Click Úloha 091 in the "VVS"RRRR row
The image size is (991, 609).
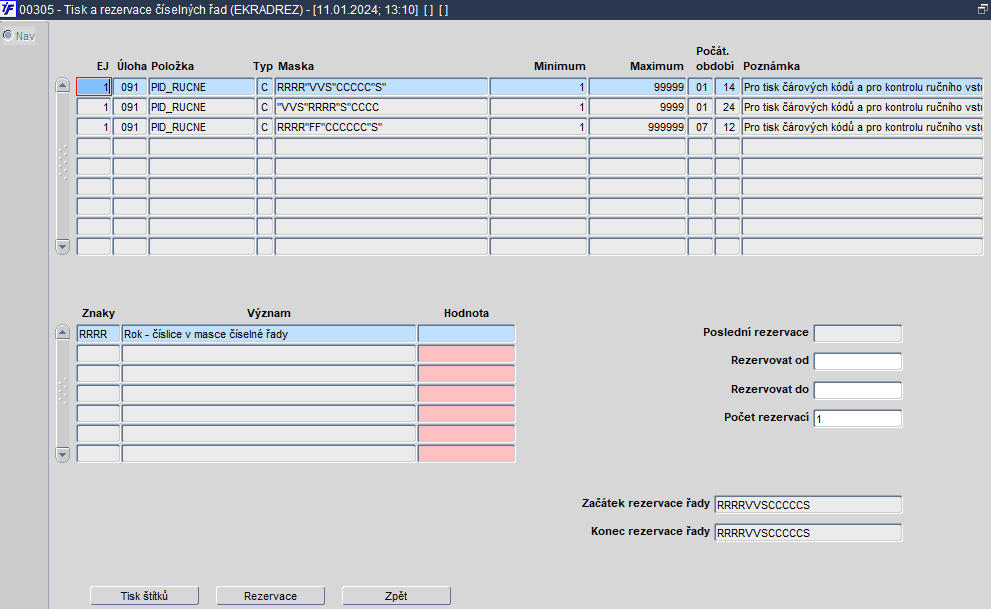[x=130, y=107]
